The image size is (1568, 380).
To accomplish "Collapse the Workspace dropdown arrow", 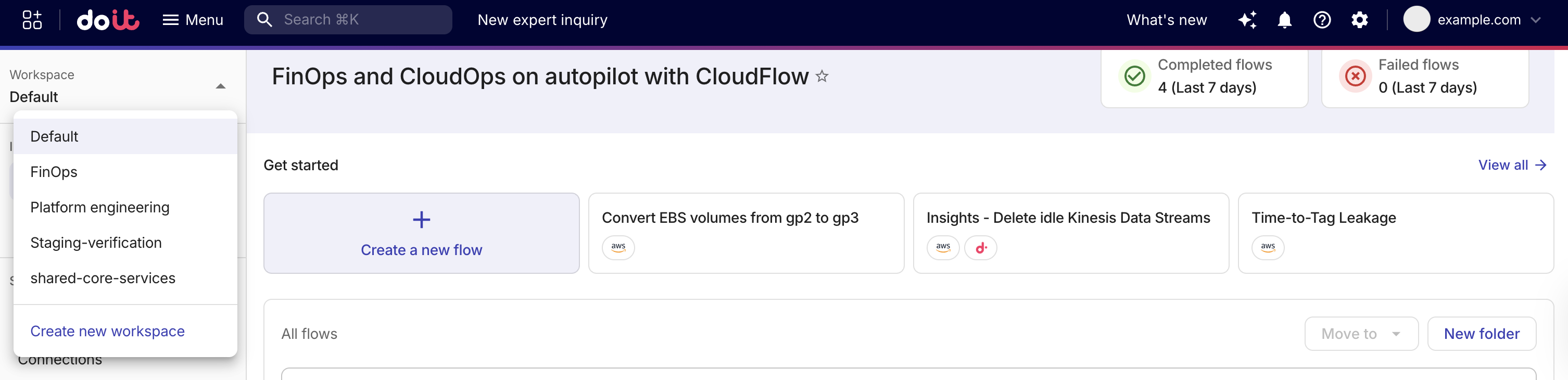I will pos(221,86).
